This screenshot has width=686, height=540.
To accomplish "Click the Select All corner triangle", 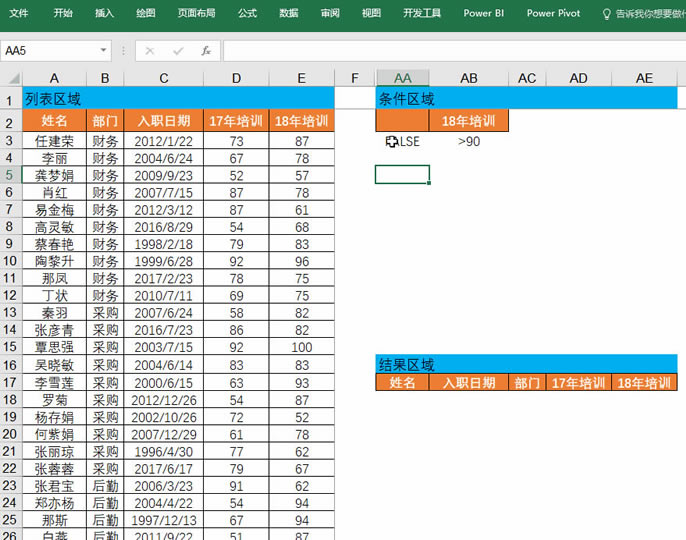I will pyautogui.click(x=14, y=78).
